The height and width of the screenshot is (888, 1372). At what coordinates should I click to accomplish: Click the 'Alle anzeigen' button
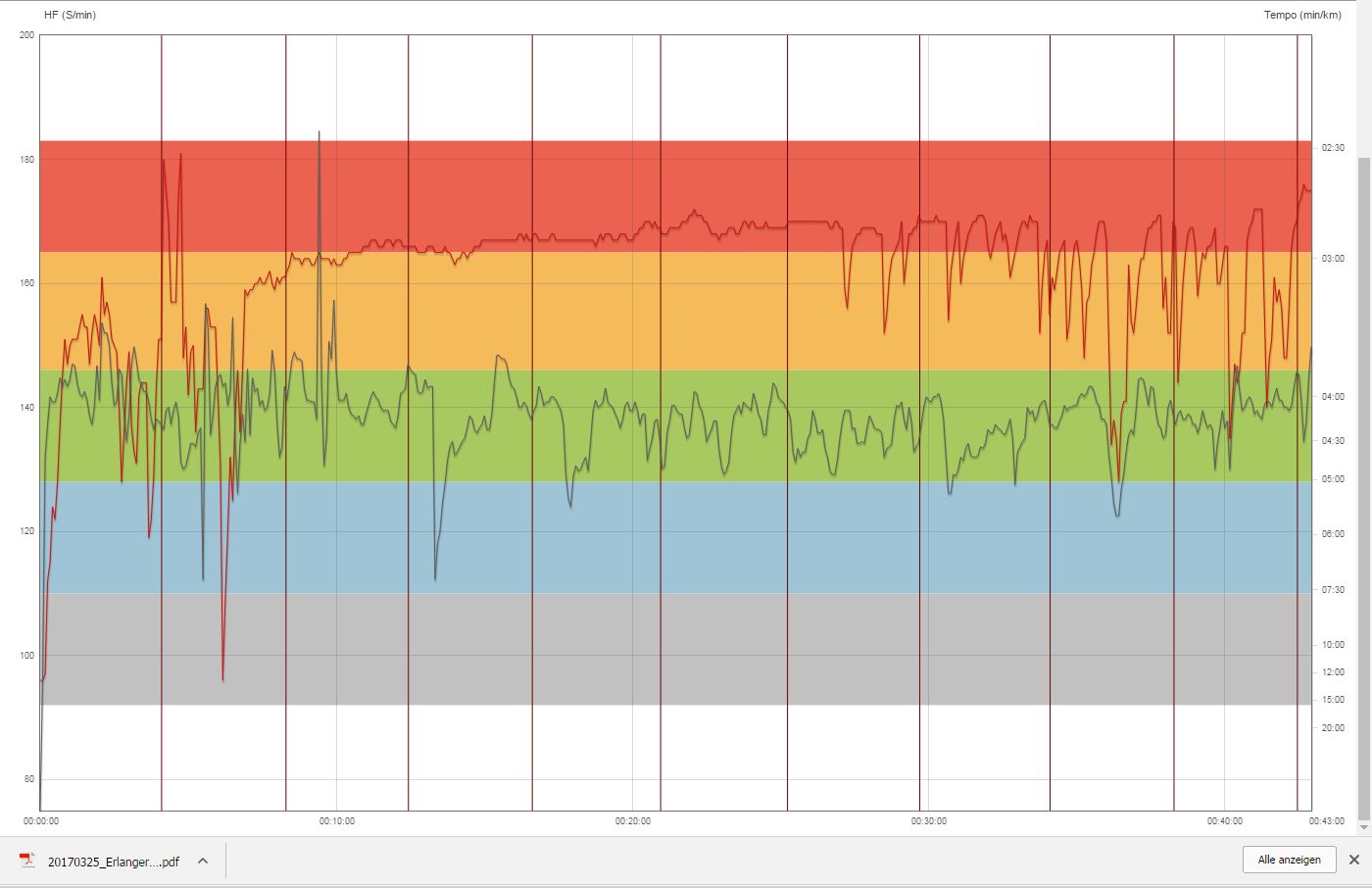coord(1289,860)
